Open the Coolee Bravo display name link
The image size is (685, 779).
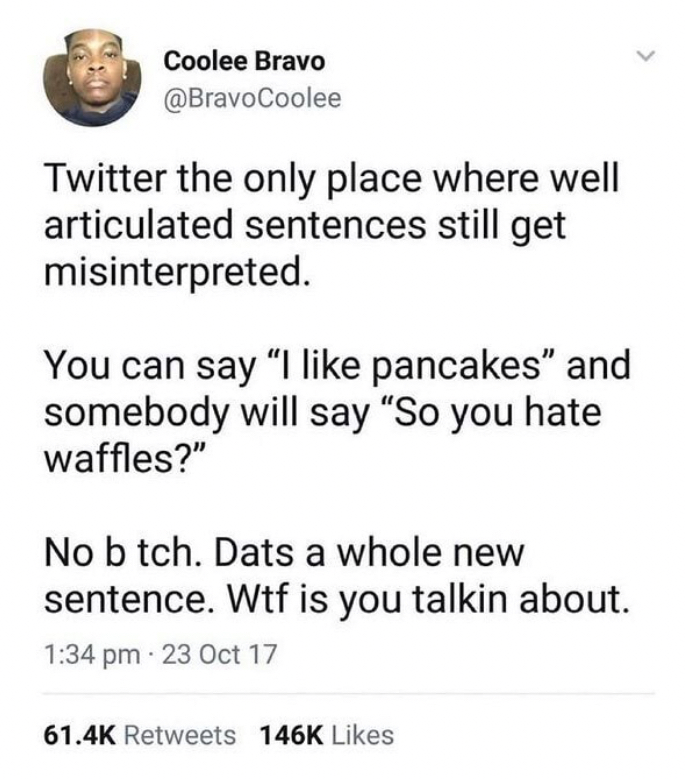(244, 60)
